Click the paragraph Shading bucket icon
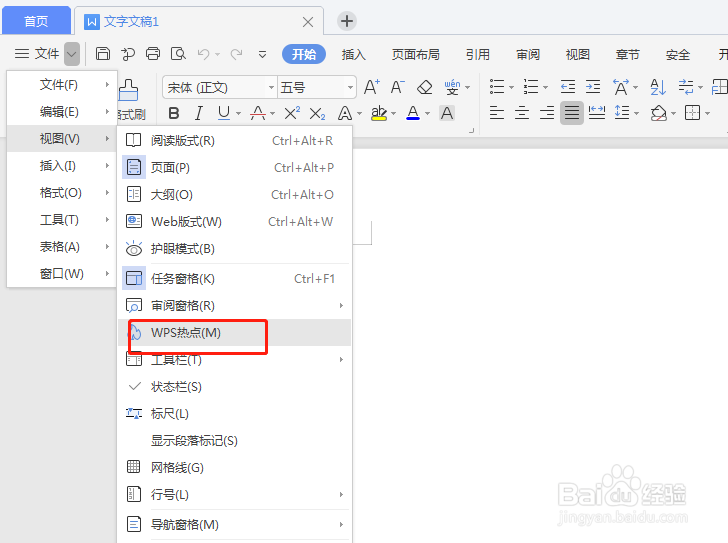Screen dimensions: 728x543 [x=658, y=113]
